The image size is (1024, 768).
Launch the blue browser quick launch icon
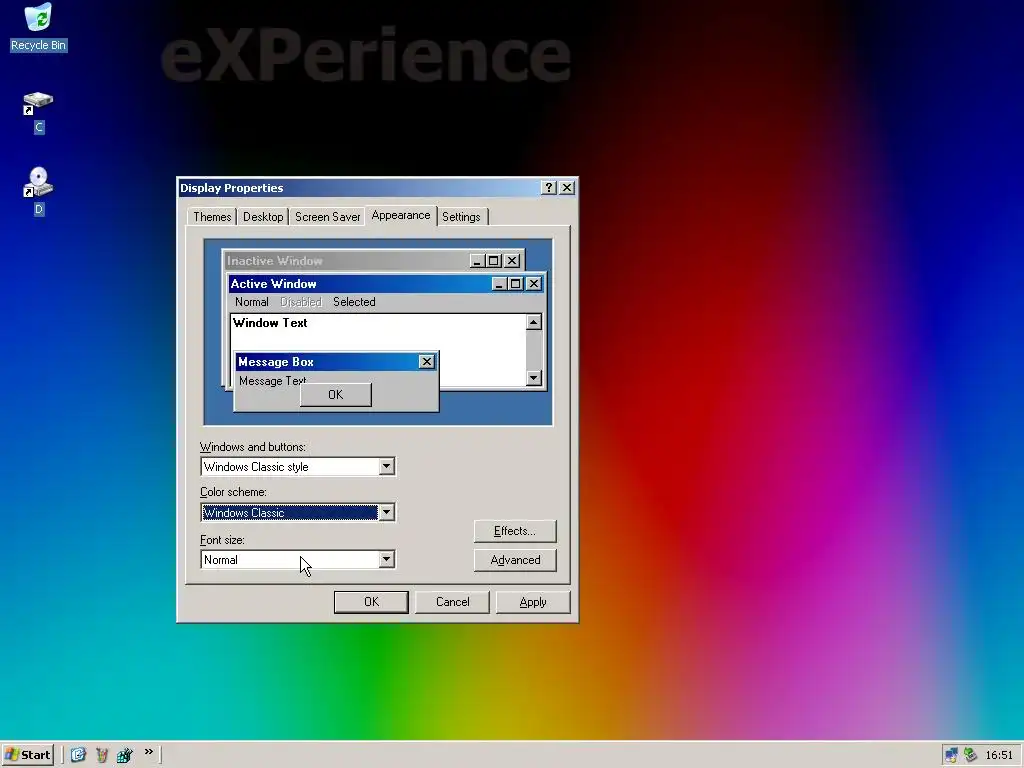pyautogui.click(x=78, y=755)
